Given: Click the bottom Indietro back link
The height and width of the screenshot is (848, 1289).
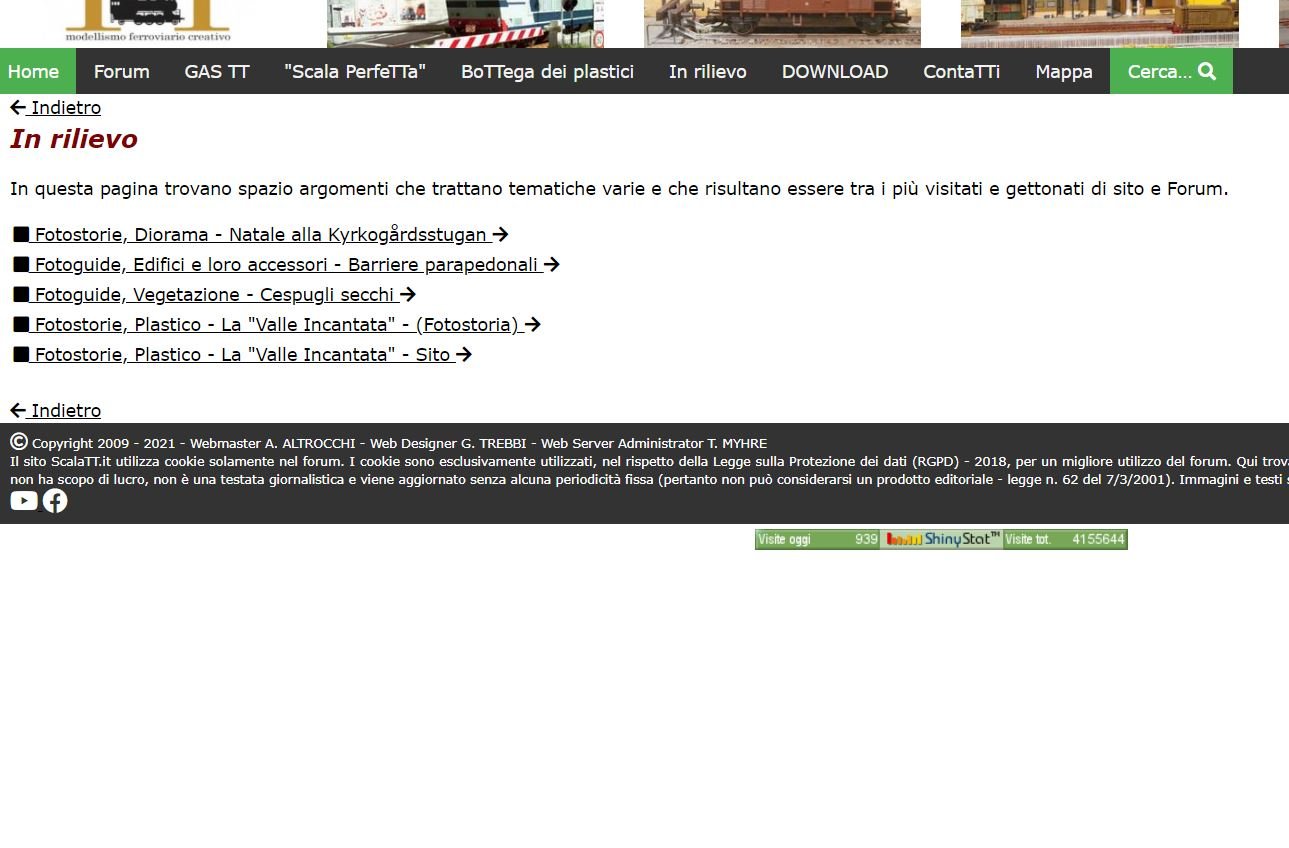Looking at the screenshot, I should point(56,411).
